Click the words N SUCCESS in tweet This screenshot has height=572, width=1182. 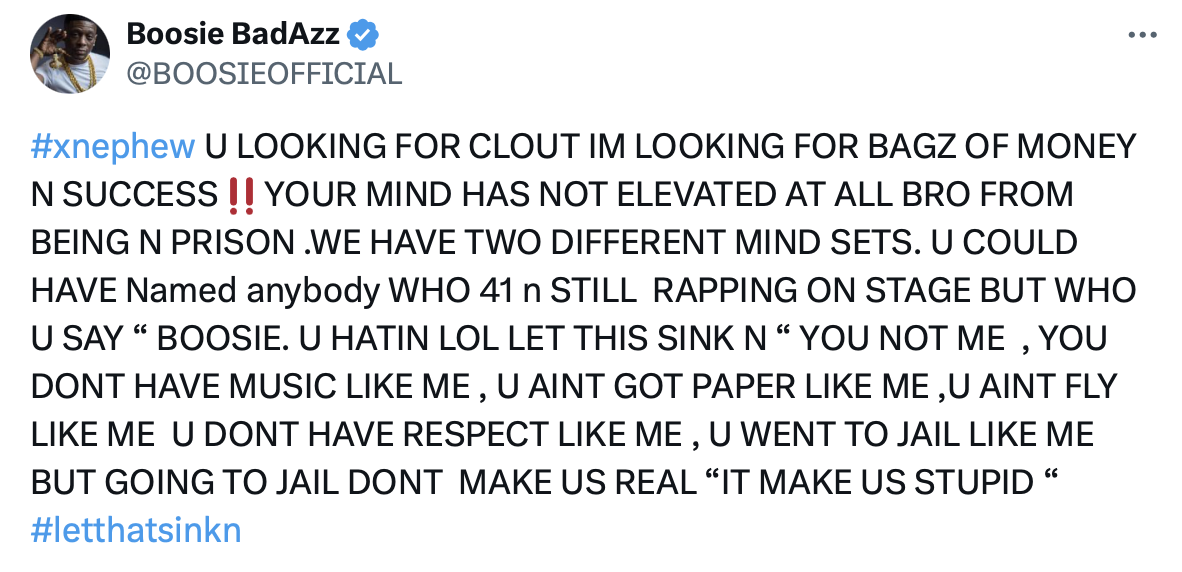(124, 195)
